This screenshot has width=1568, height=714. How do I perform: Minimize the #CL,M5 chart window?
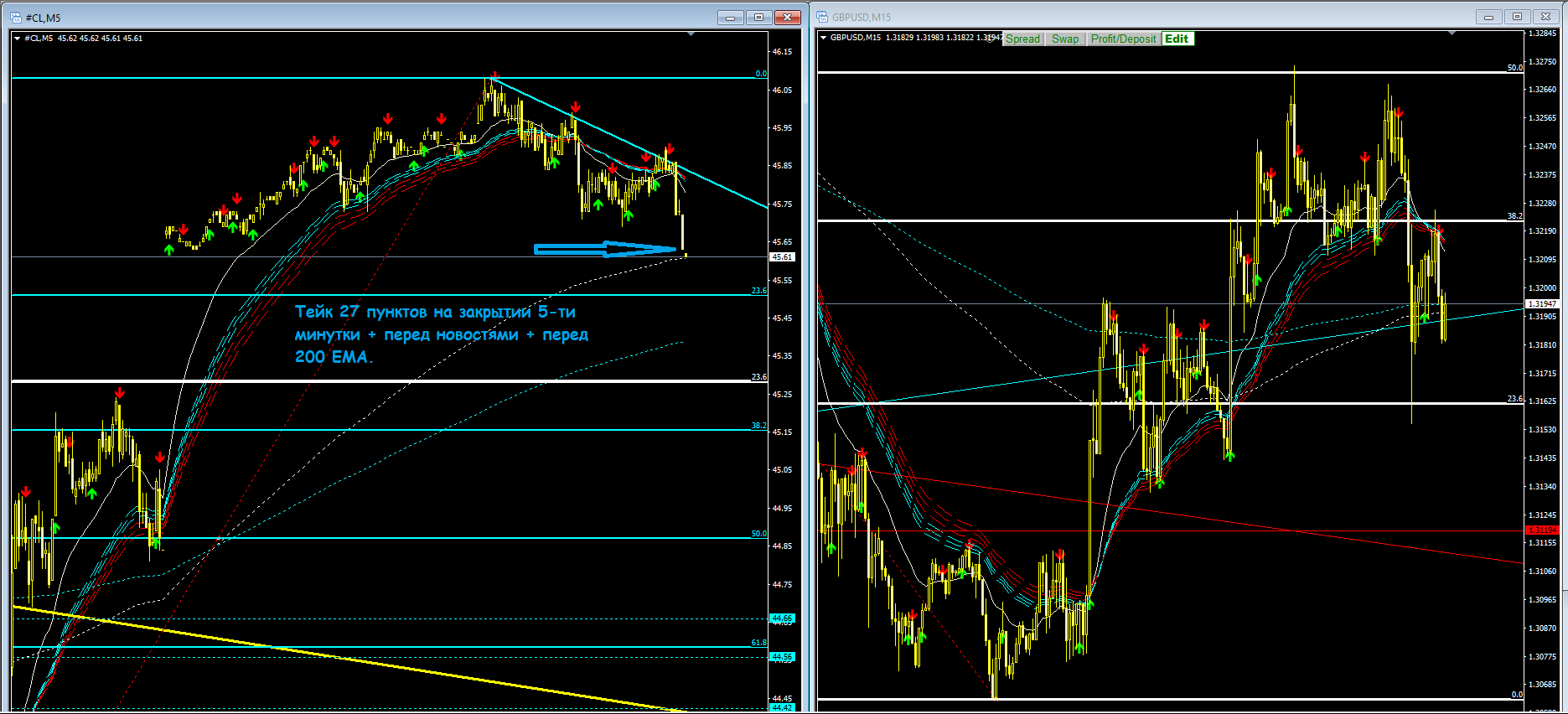[730, 18]
